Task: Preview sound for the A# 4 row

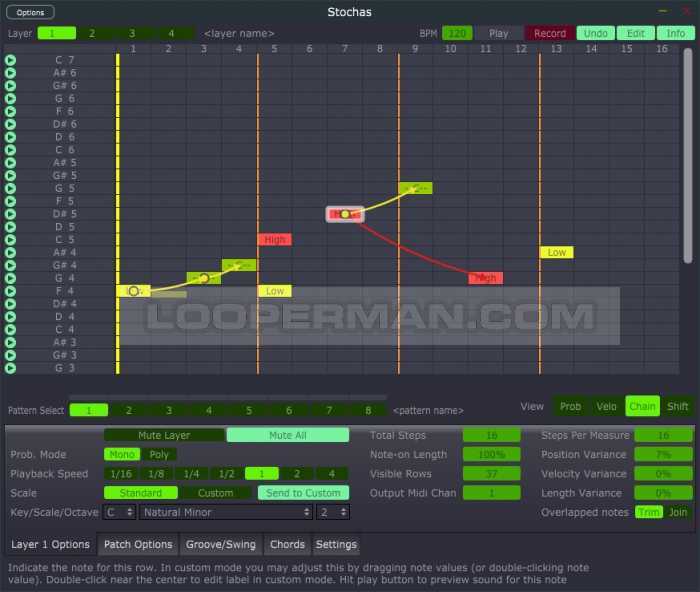Action: pos(10,253)
